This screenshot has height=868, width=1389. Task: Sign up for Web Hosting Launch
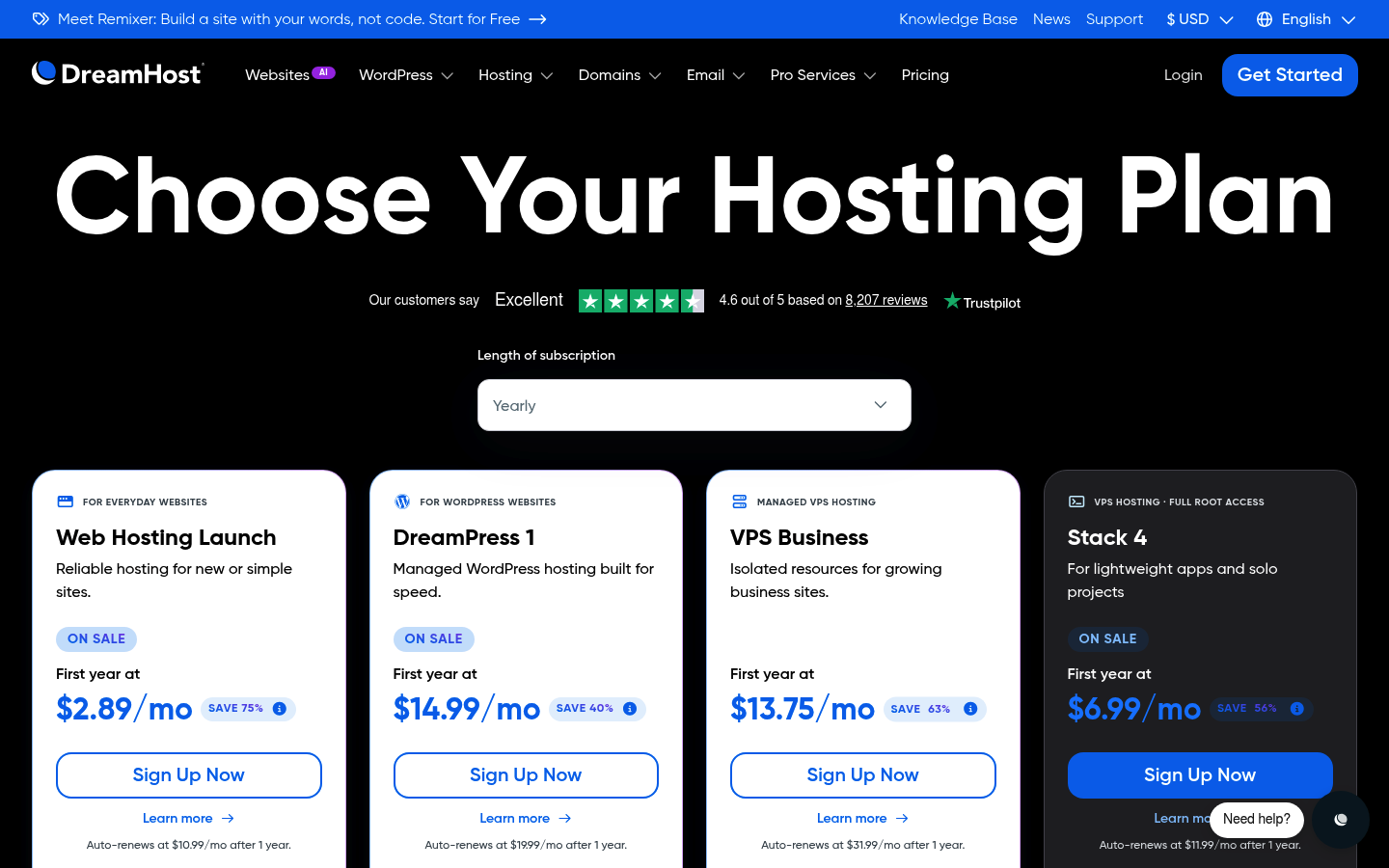[189, 775]
